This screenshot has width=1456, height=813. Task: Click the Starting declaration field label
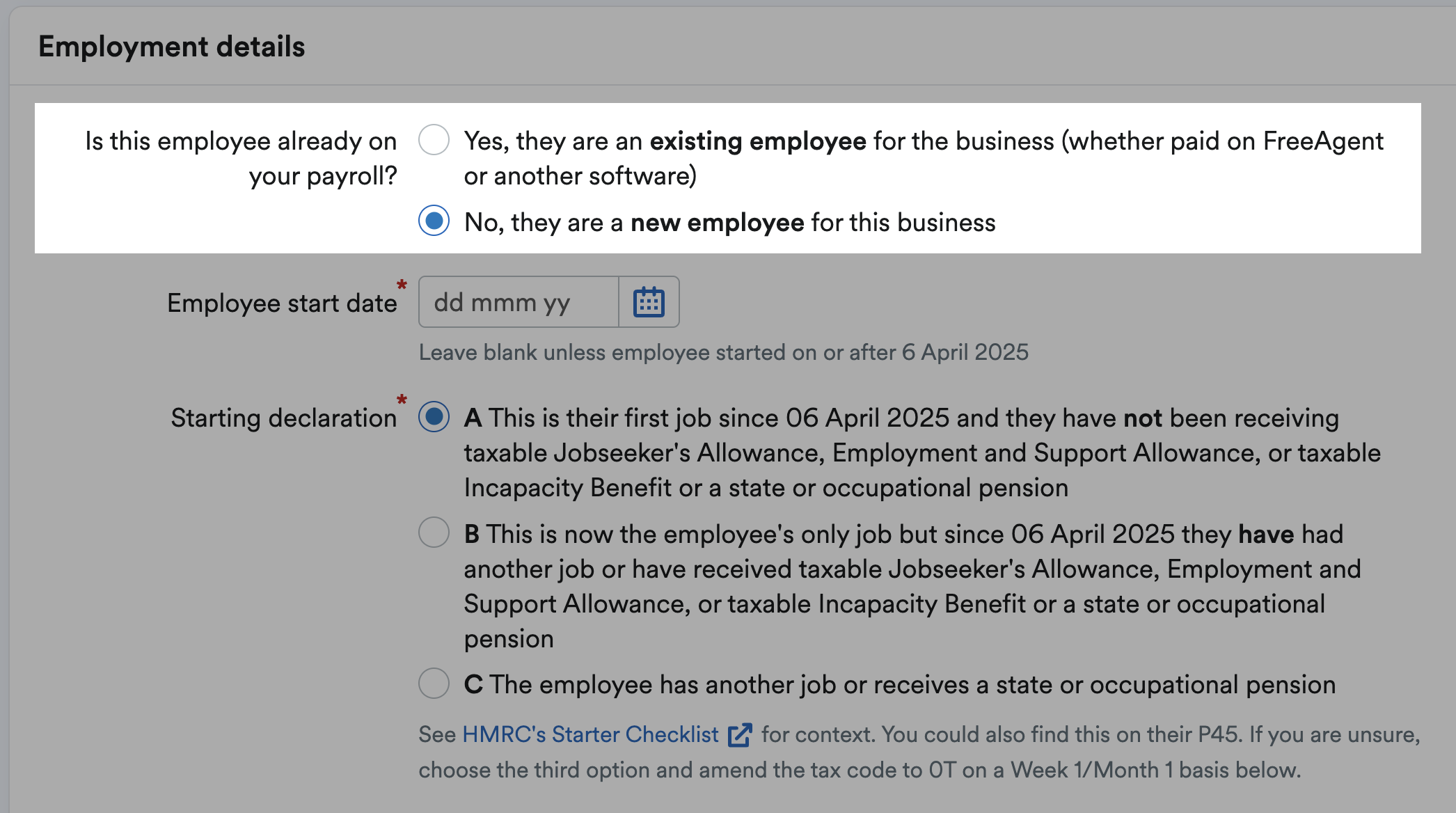[x=284, y=417]
